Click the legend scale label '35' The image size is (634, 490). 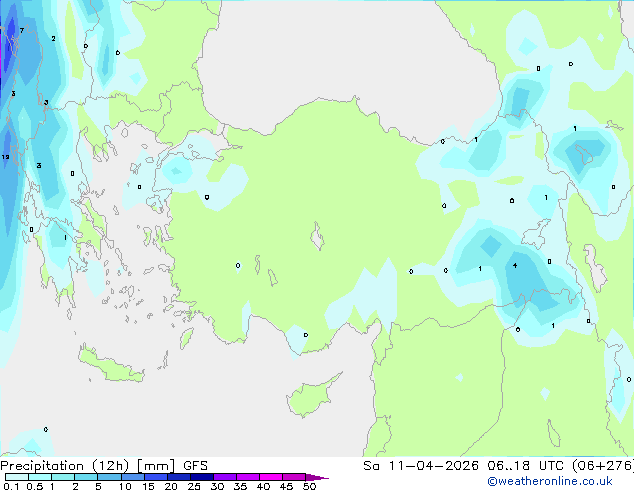point(240,486)
